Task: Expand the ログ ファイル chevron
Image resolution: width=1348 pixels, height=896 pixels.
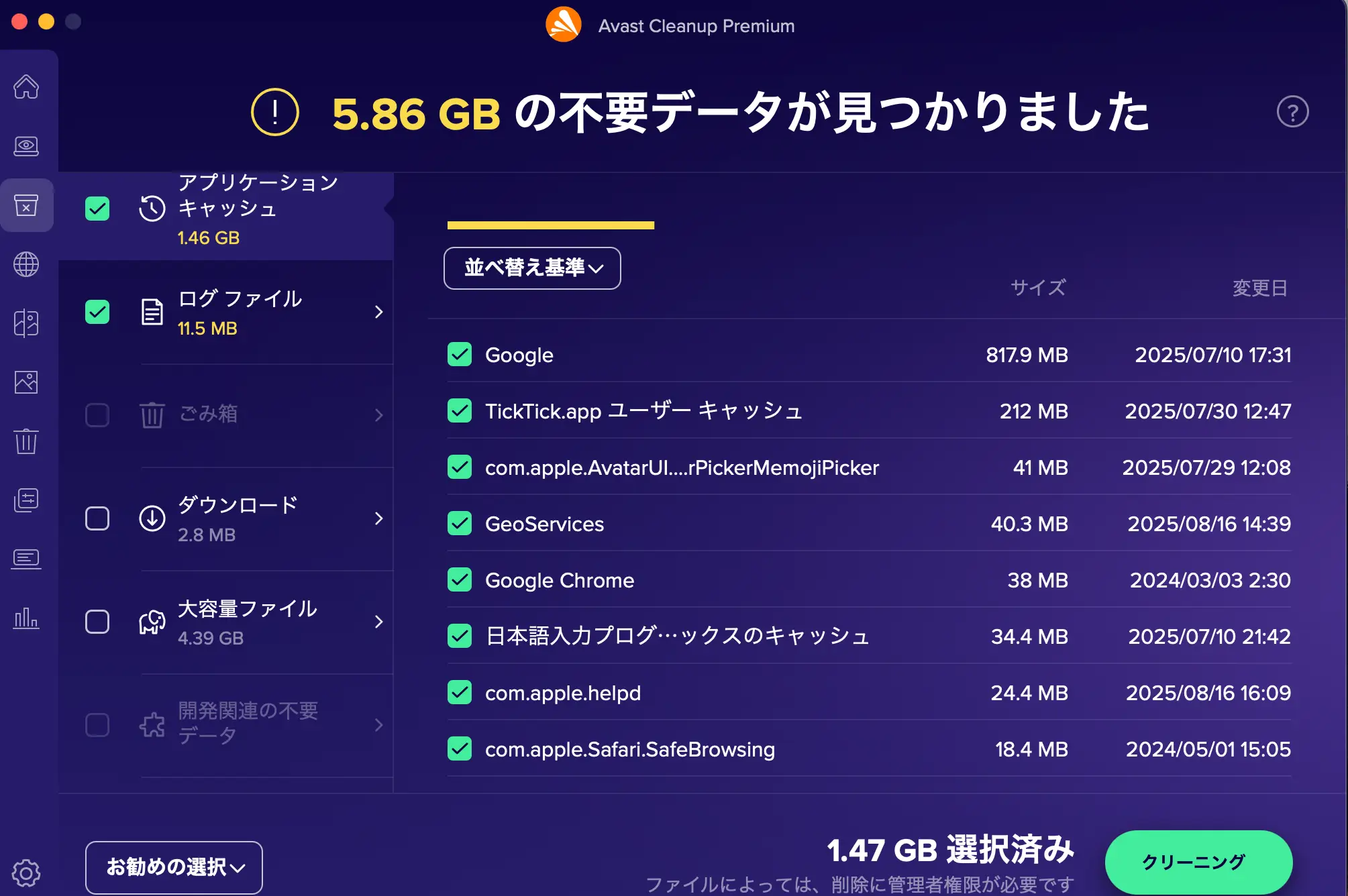Action: point(379,312)
